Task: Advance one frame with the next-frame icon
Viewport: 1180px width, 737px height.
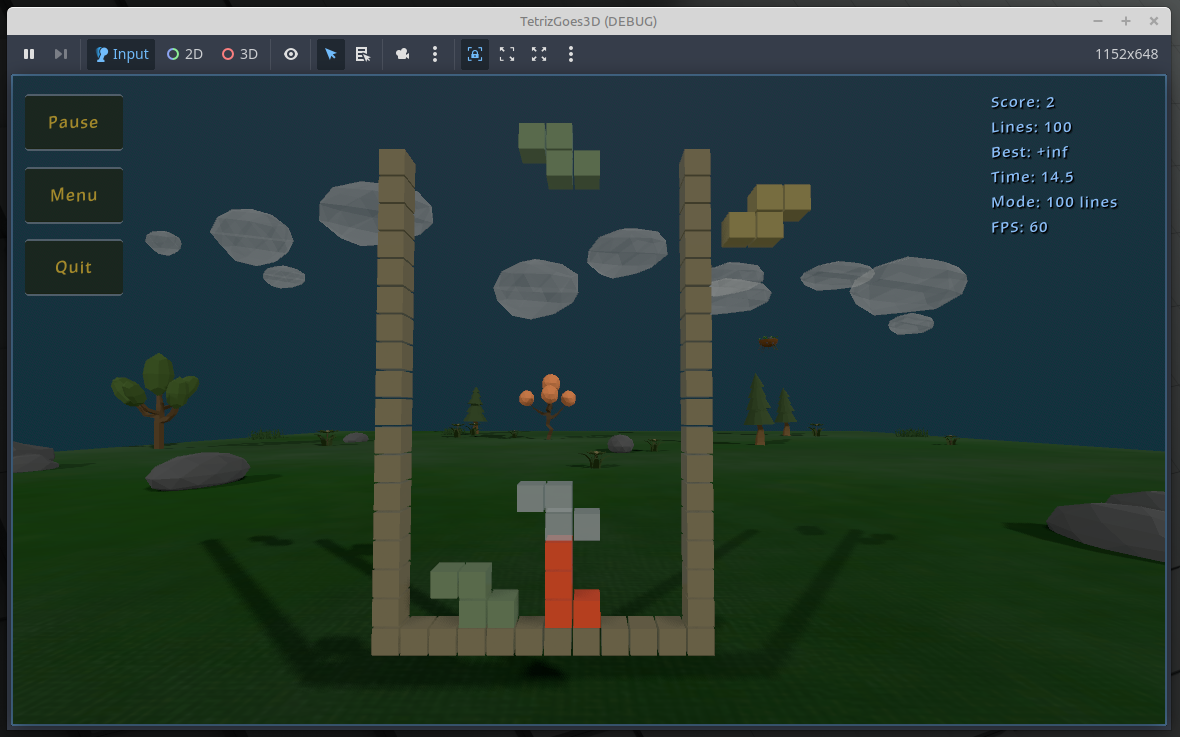Action: pyautogui.click(x=61, y=54)
